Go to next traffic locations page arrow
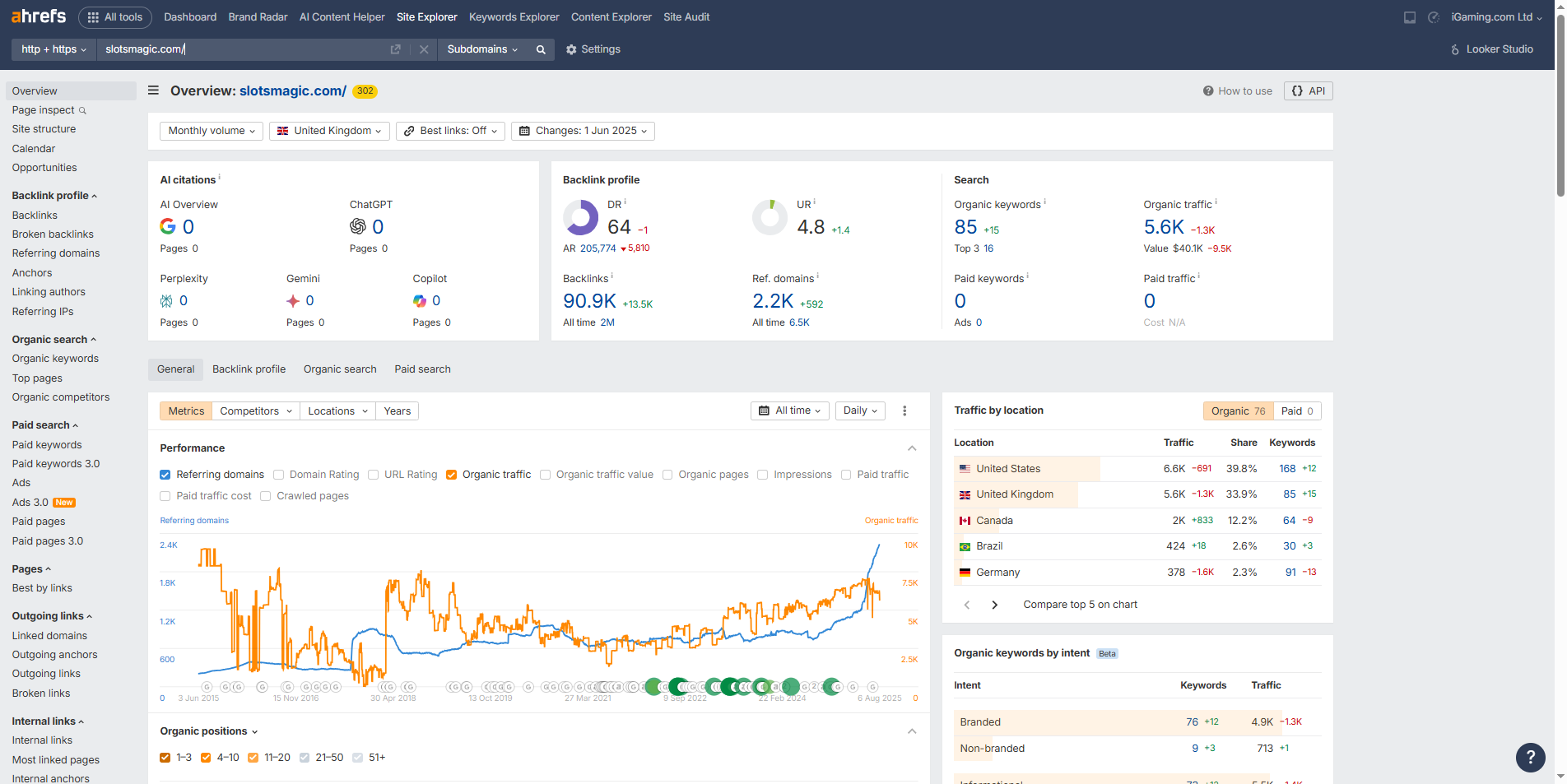Image resolution: width=1567 pixels, height=784 pixels. pos(995,605)
